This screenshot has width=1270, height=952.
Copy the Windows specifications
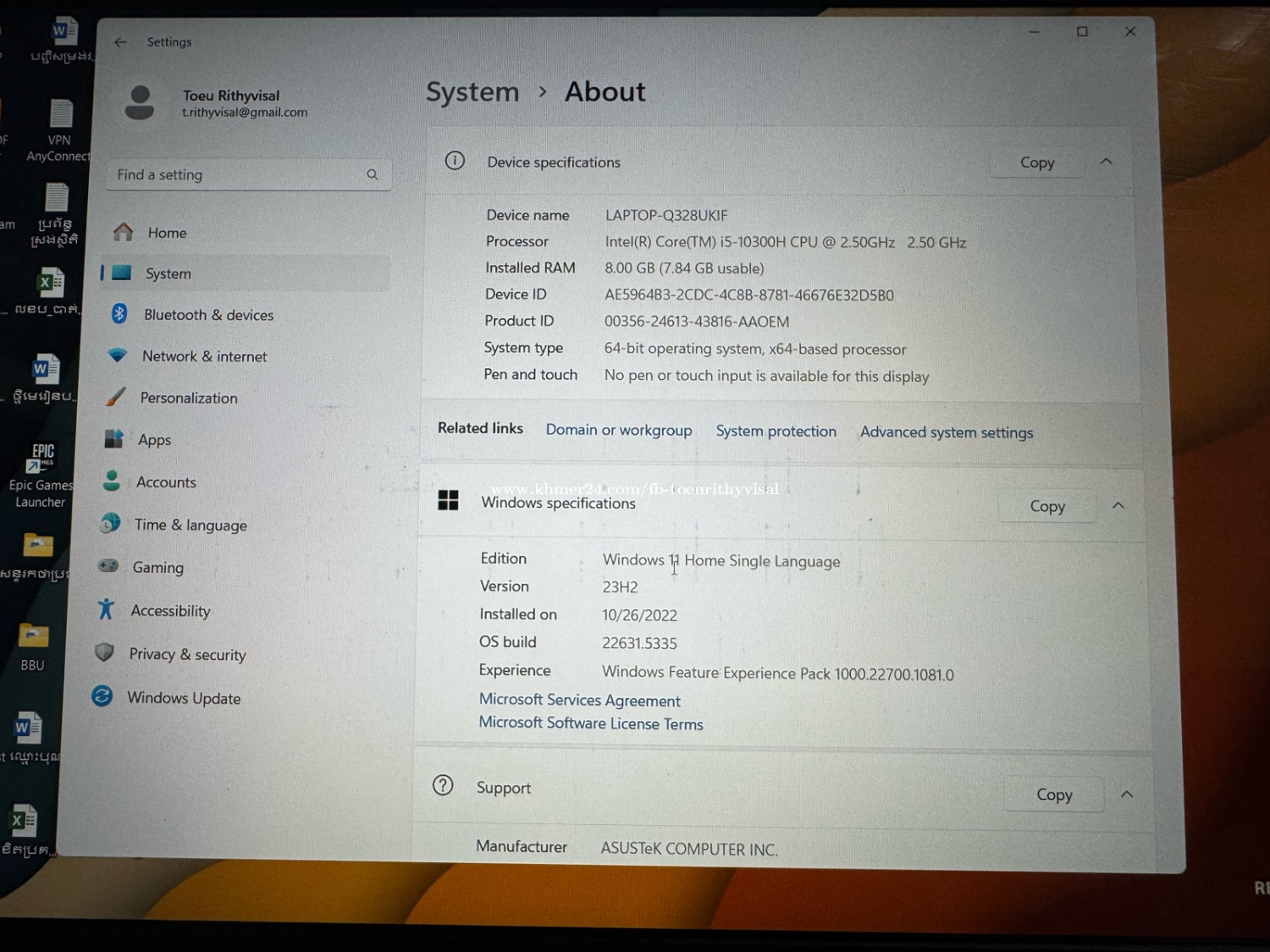[x=1047, y=506]
